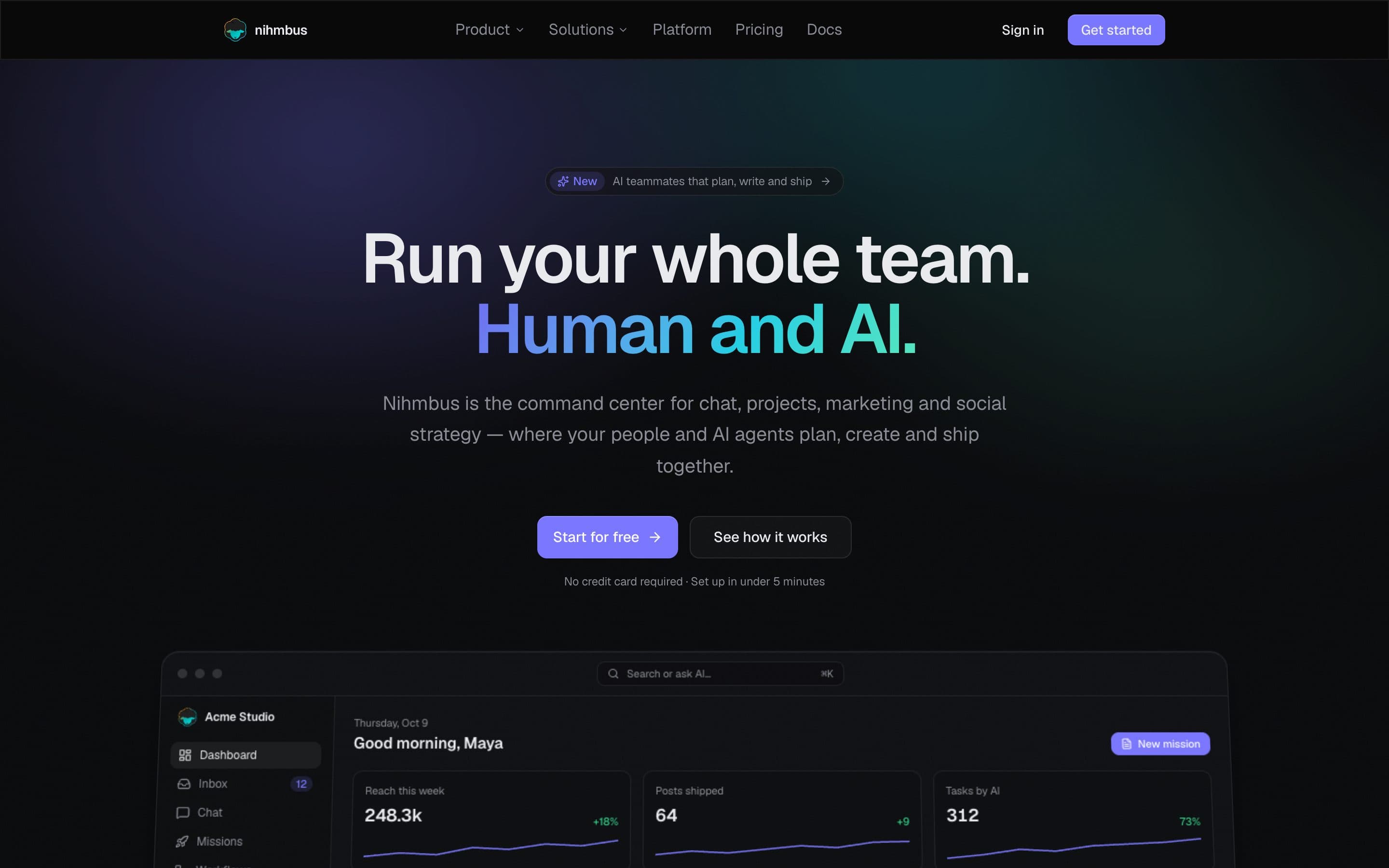Click the nihmbus logo icon in header

click(235, 30)
